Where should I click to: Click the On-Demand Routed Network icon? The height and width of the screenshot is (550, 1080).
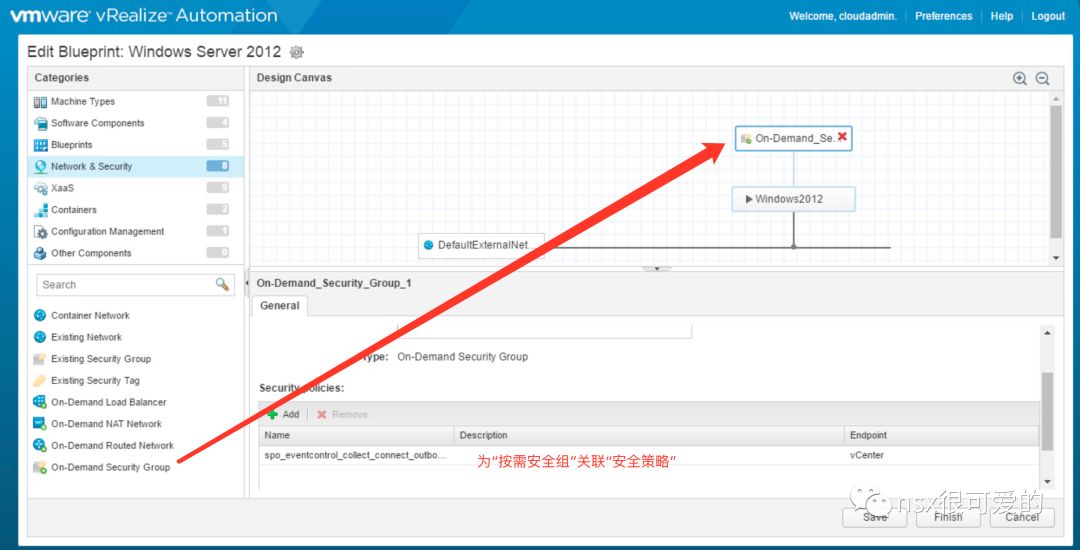click(40, 445)
